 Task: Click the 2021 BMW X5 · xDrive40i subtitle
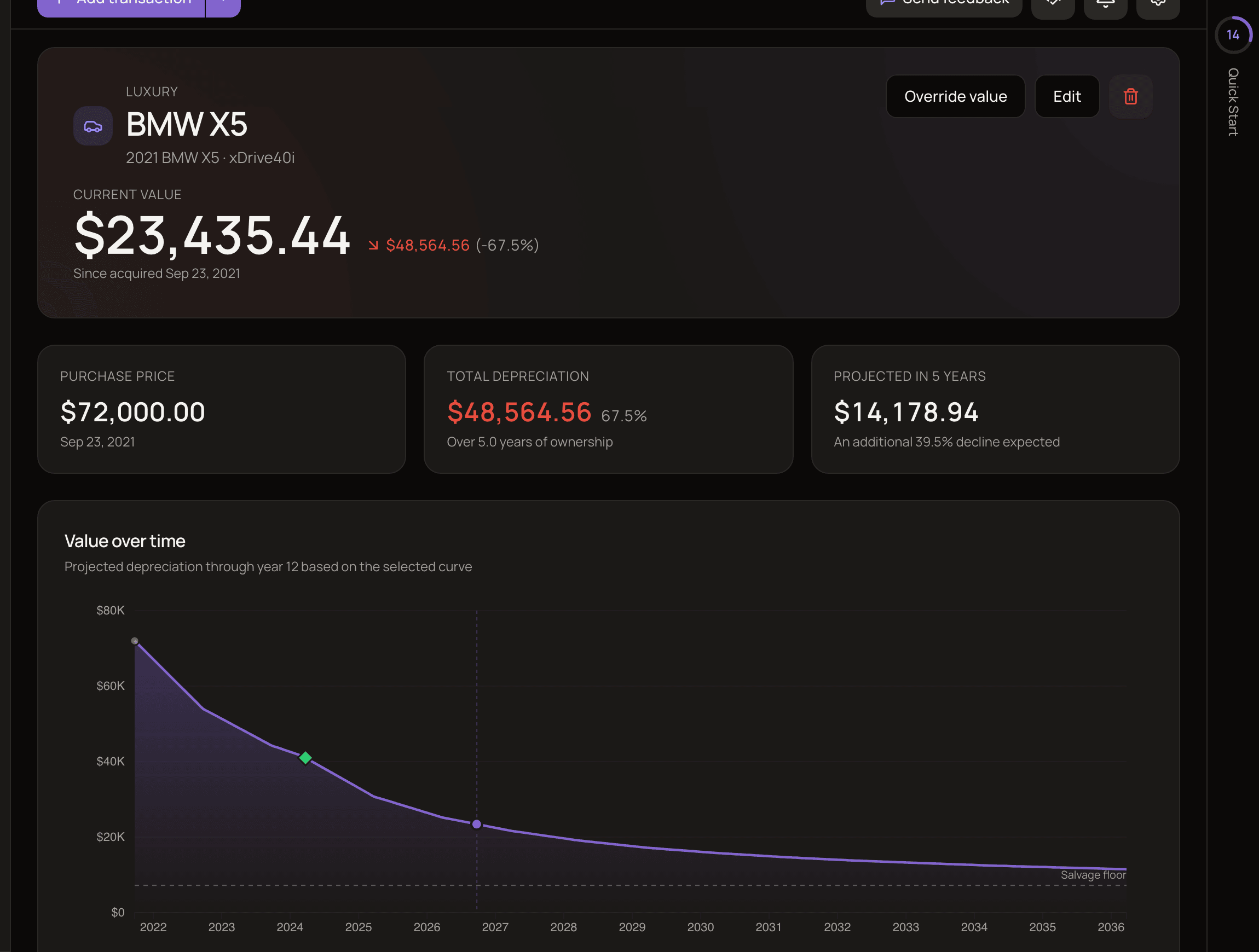(x=210, y=158)
